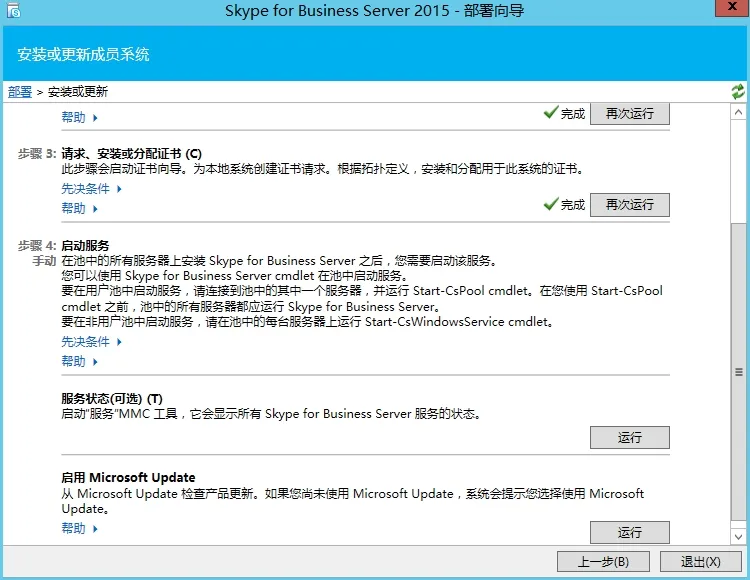The height and width of the screenshot is (580, 750).
Task: Click the vertical scrollbar thumb
Action: (739, 370)
